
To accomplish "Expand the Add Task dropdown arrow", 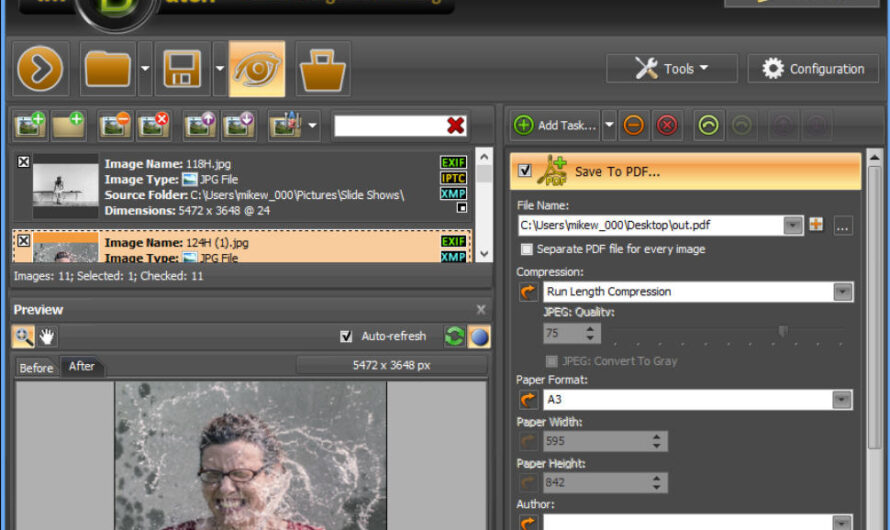I will 609,125.
